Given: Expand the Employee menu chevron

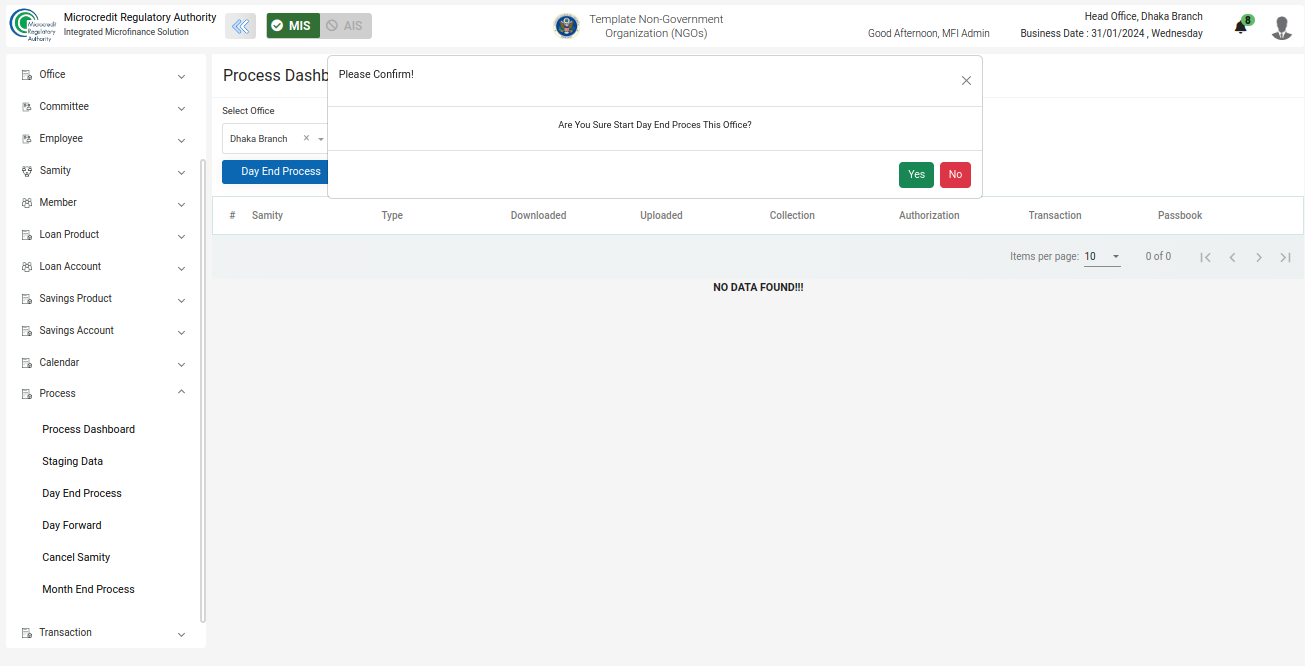Looking at the screenshot, I should point(181,140).
